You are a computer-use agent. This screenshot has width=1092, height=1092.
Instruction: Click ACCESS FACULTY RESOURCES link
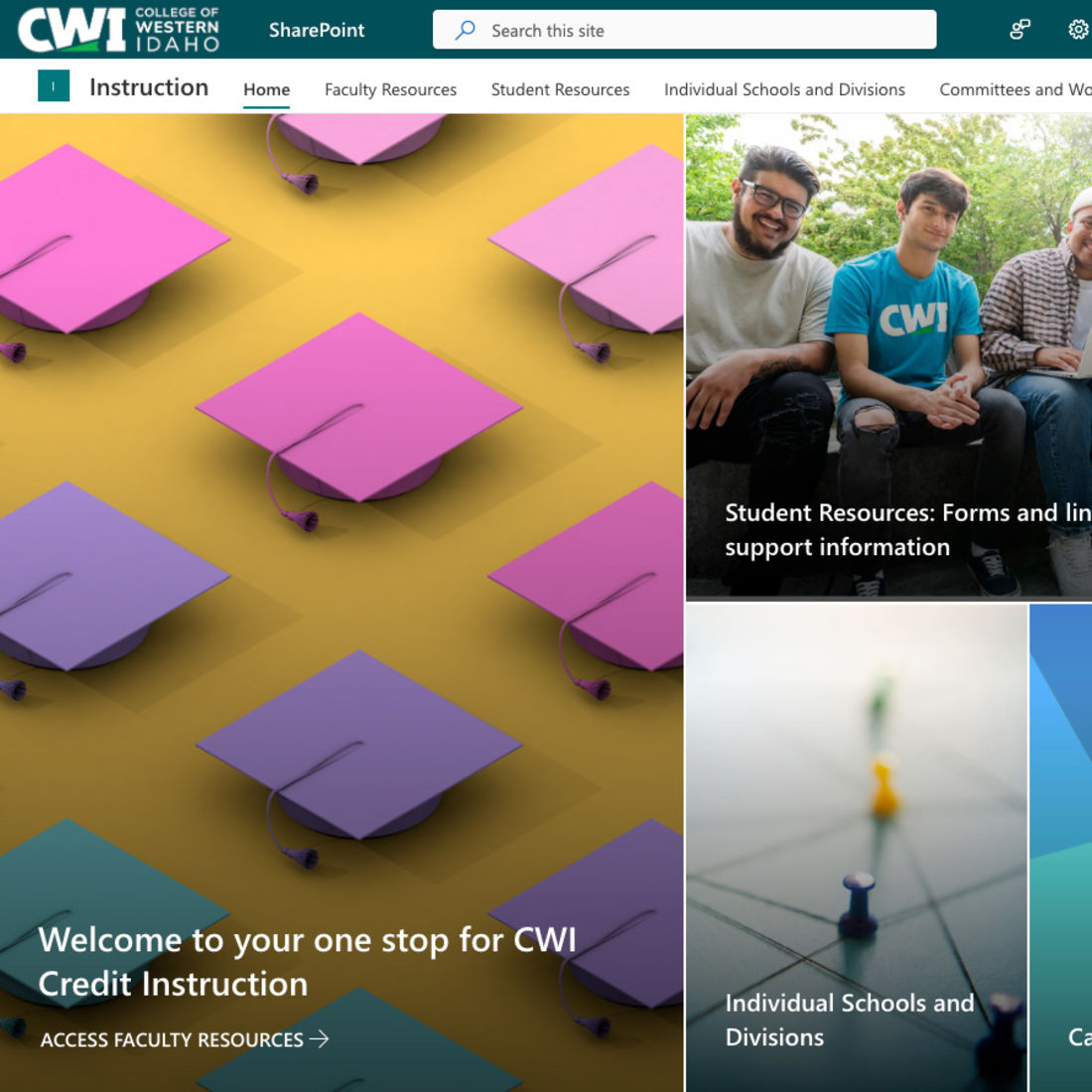(x=172, y=1039)
